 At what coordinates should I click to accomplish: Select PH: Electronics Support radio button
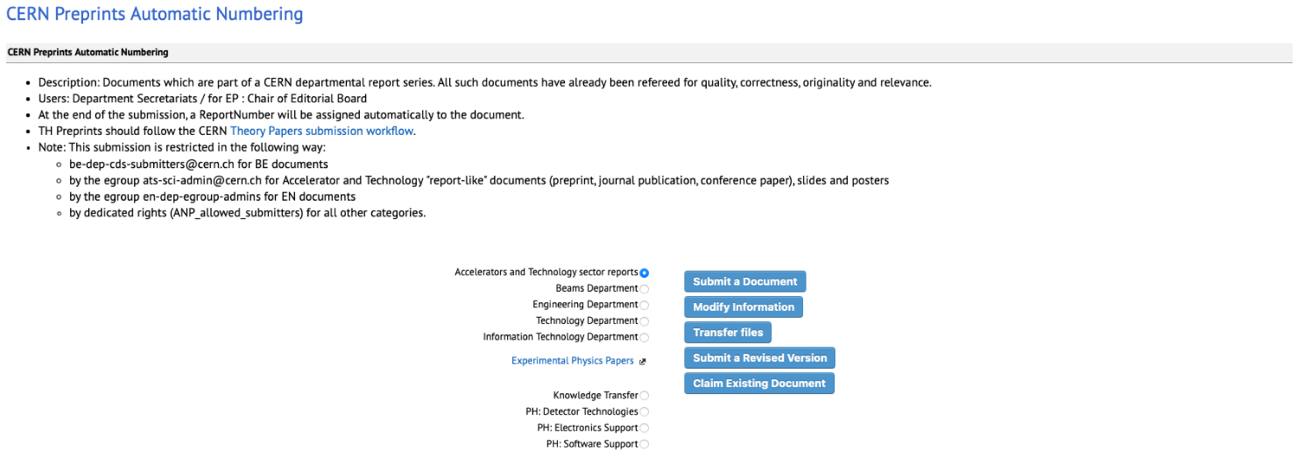coord(644,428)
